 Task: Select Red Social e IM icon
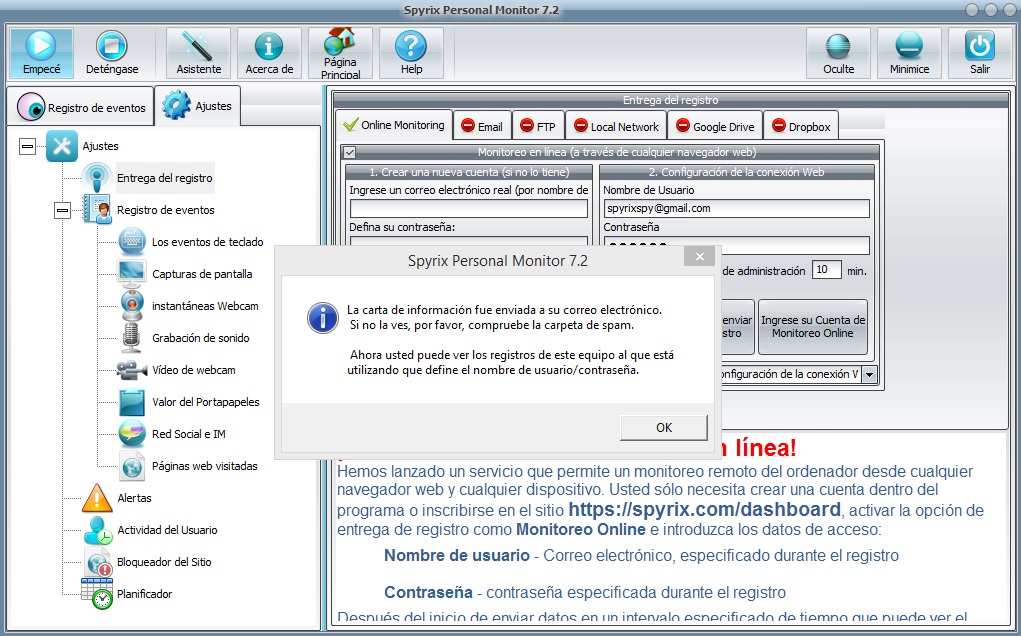[x=132, y=434]
